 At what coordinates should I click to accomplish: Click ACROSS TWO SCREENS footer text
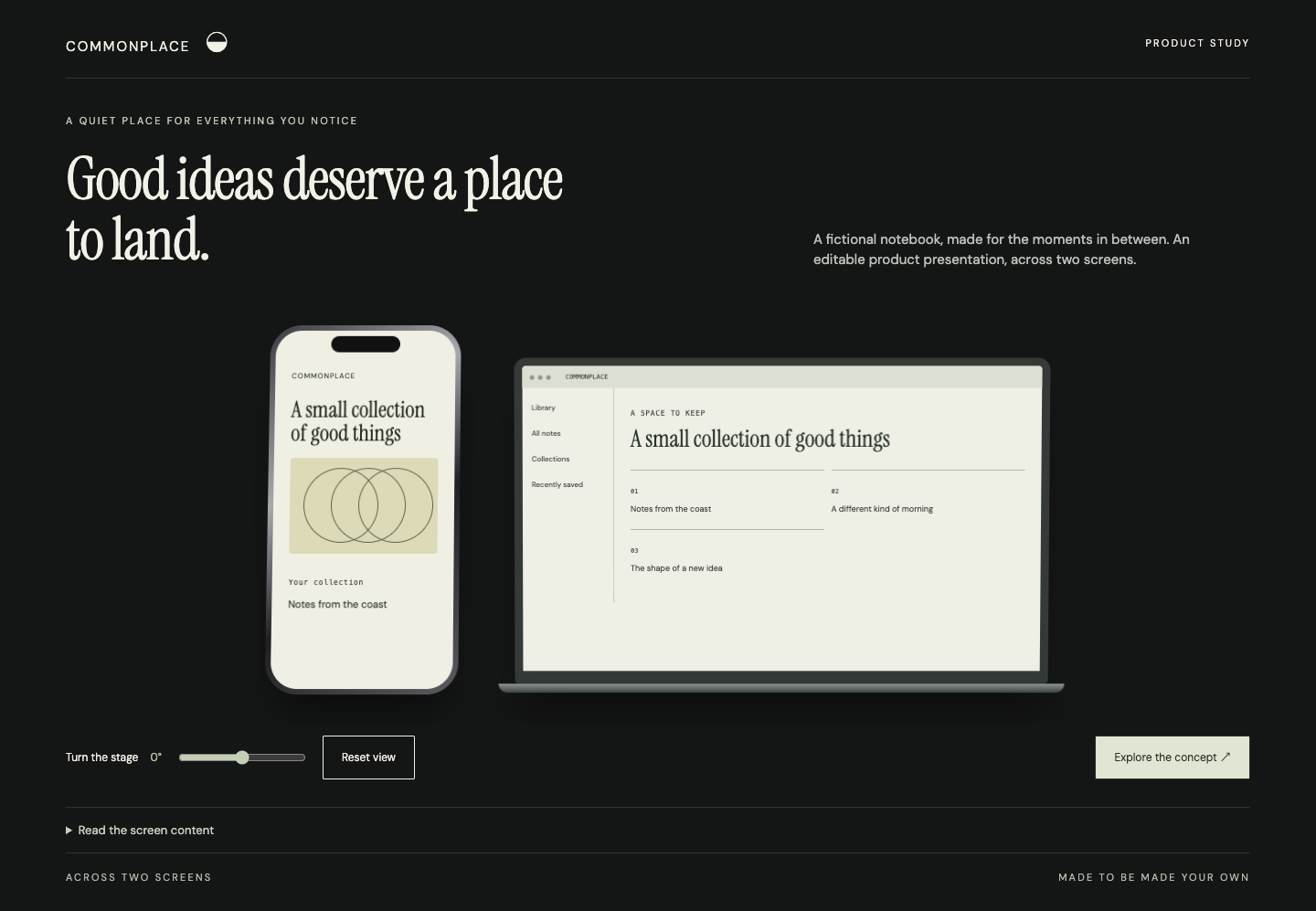coord(139,877)
